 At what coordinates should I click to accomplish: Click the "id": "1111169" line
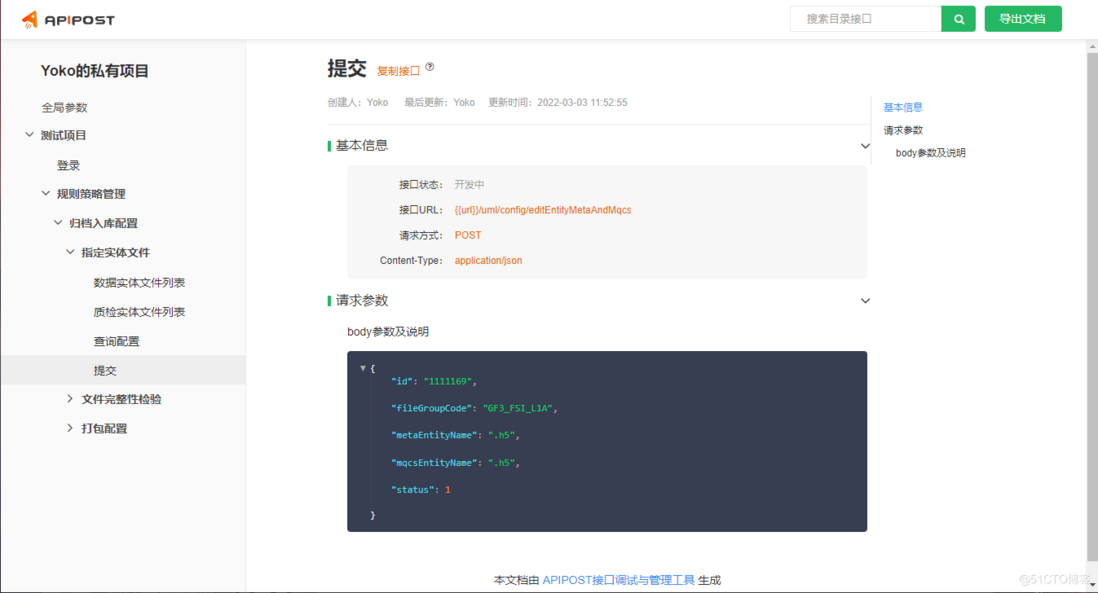(x=433, y=381)
